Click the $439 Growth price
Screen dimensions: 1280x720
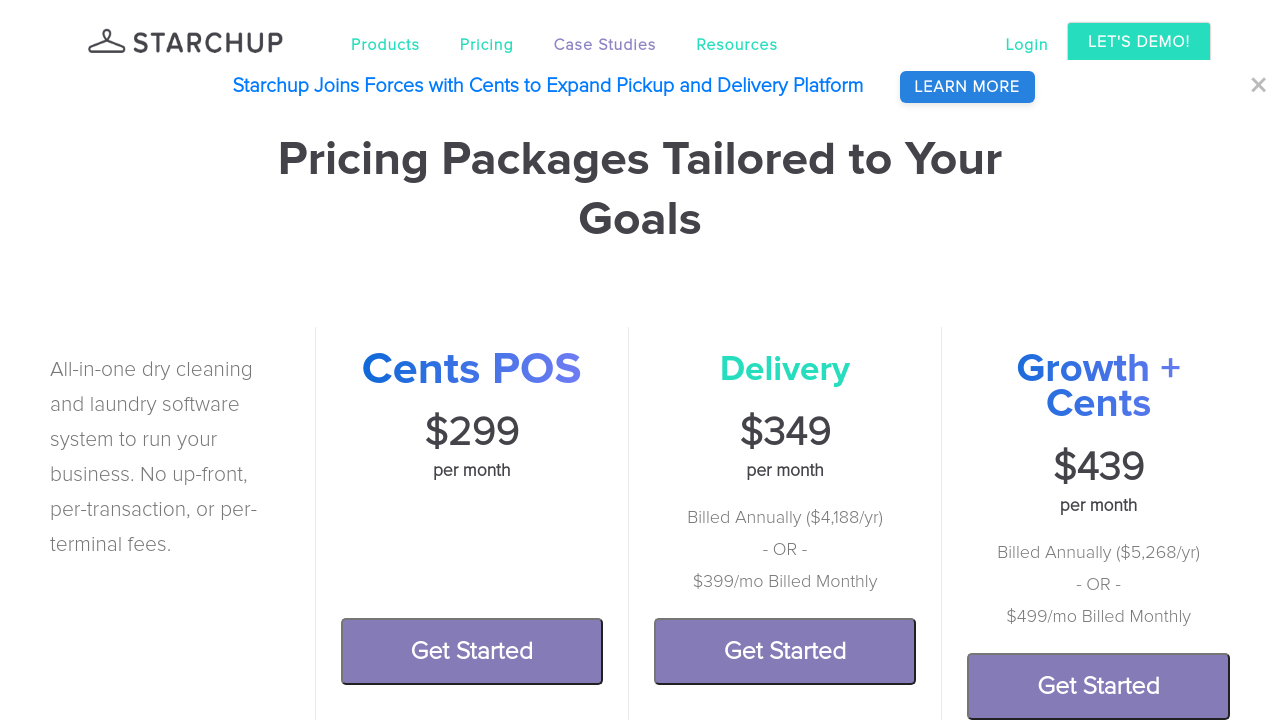[1098, 467]
